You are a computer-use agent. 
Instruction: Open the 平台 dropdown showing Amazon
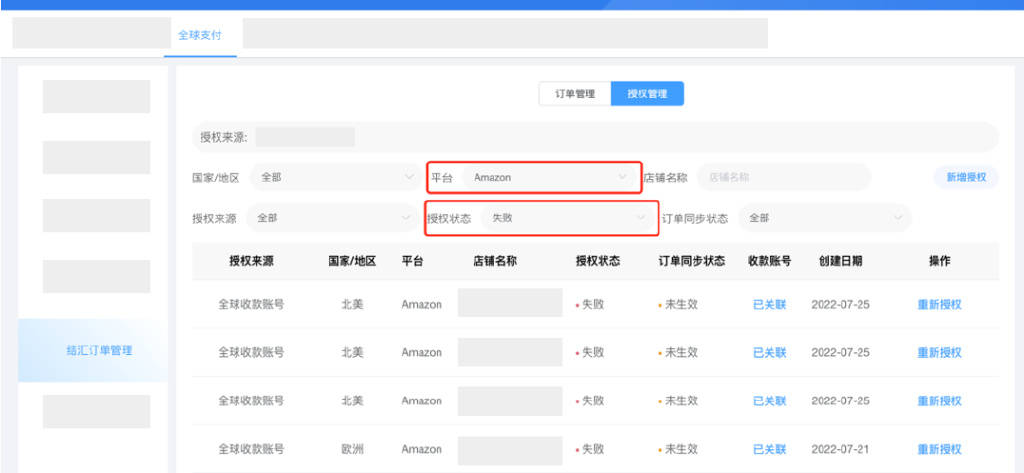pyautogui.click(x=548, y=177)
